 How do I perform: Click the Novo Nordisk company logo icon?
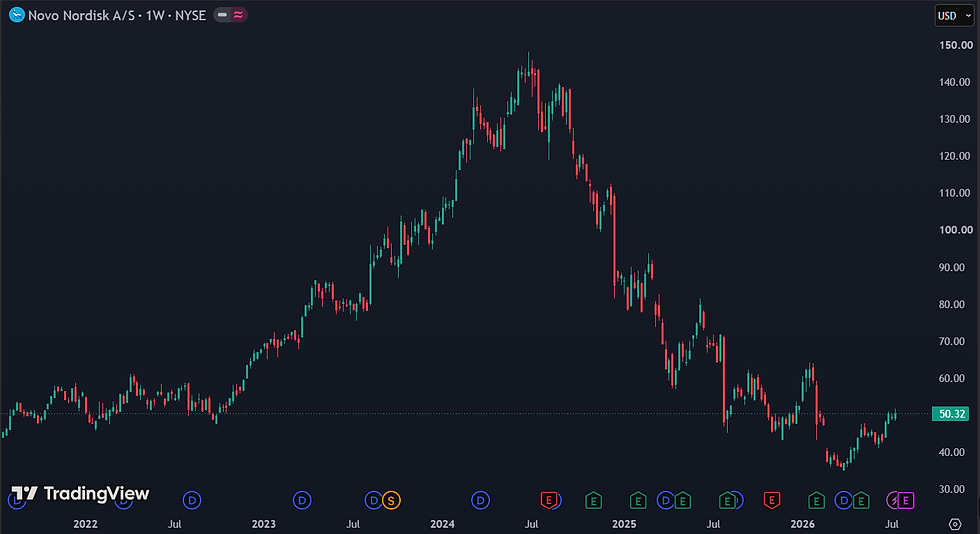point(17,15)
